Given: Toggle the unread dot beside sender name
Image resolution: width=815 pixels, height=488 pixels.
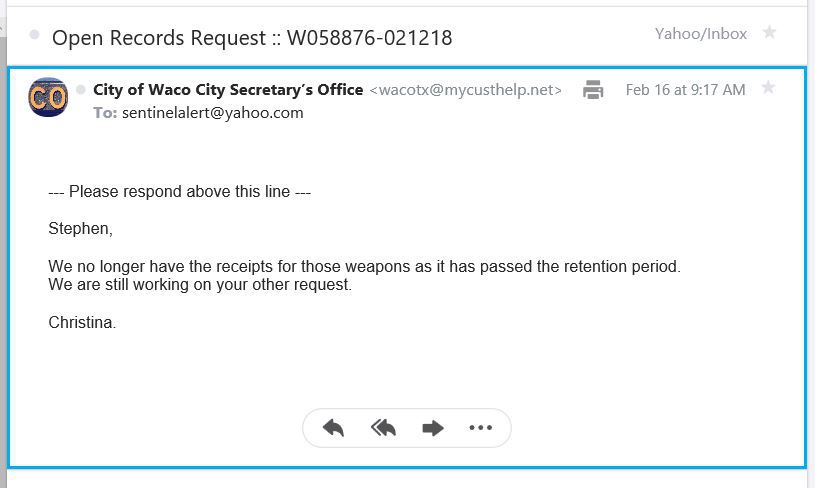Looking at the screenshot, I should point(81,90).
